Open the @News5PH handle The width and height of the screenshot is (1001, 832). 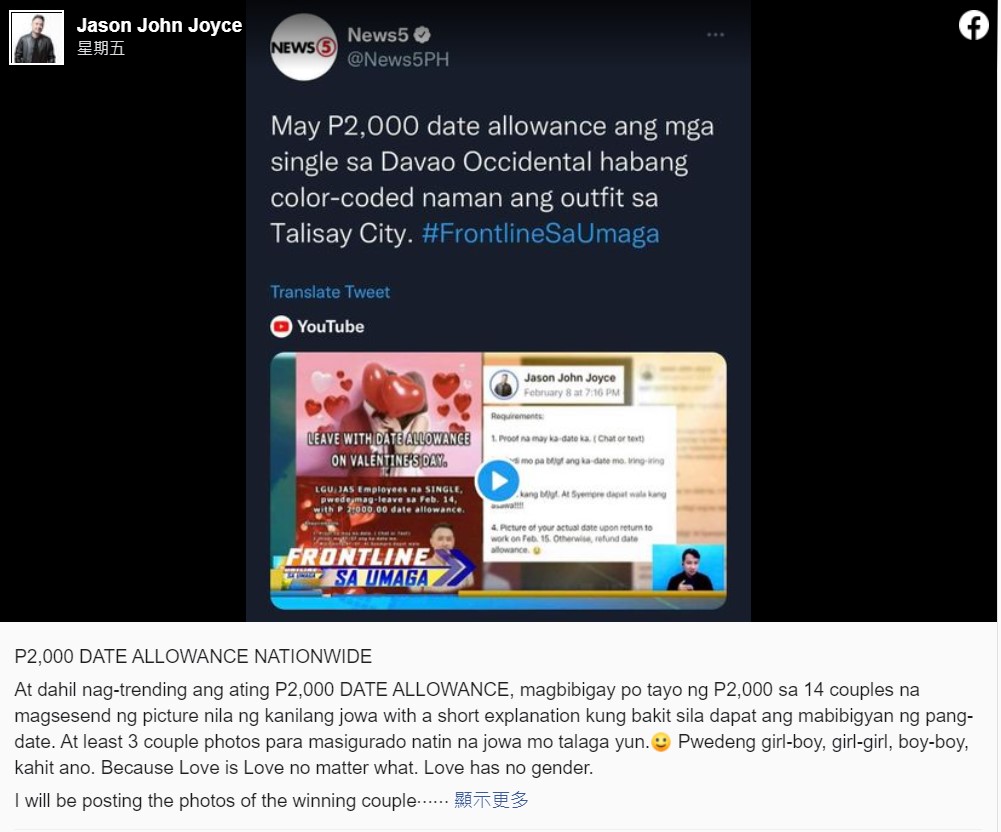tap(398, 59)
